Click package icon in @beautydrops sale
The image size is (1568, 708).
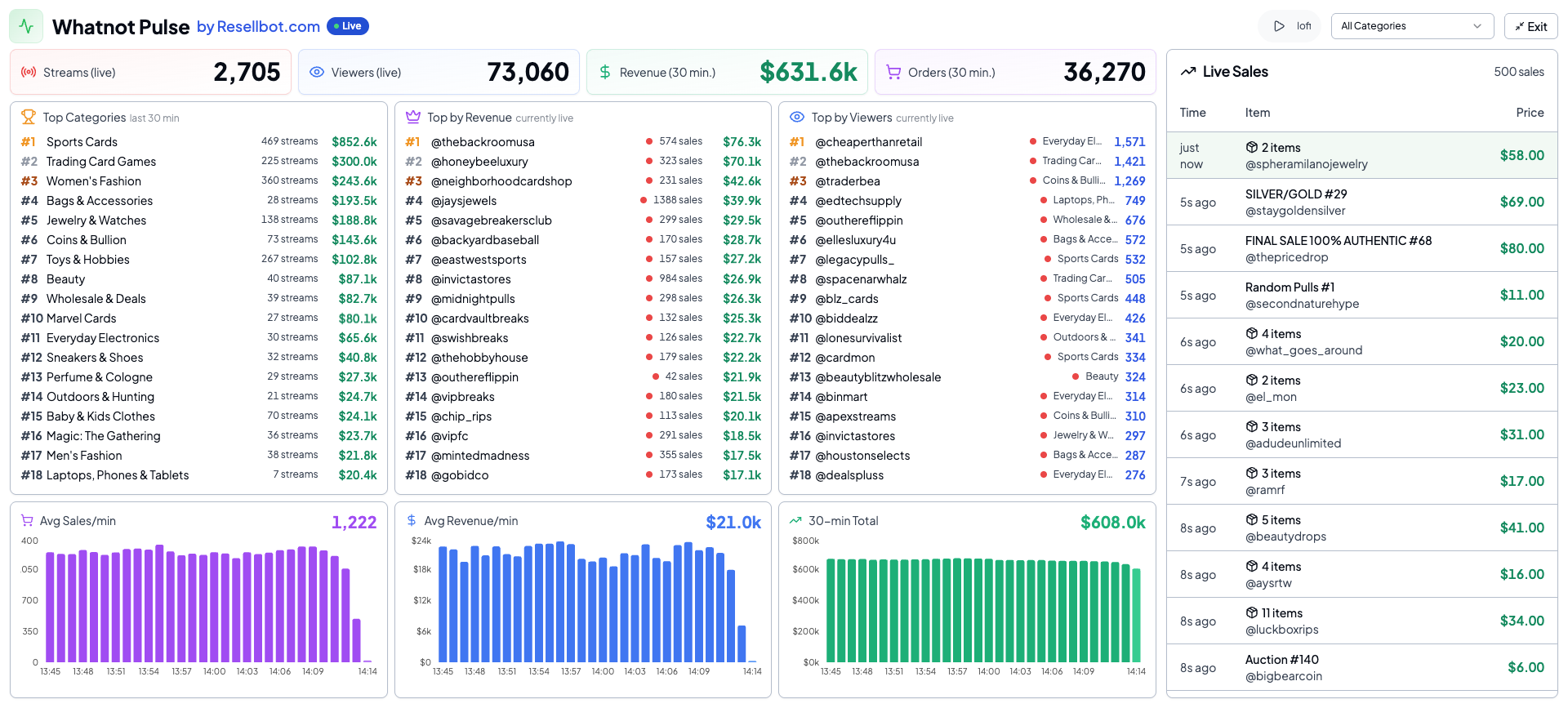(x=1251, y=519)
